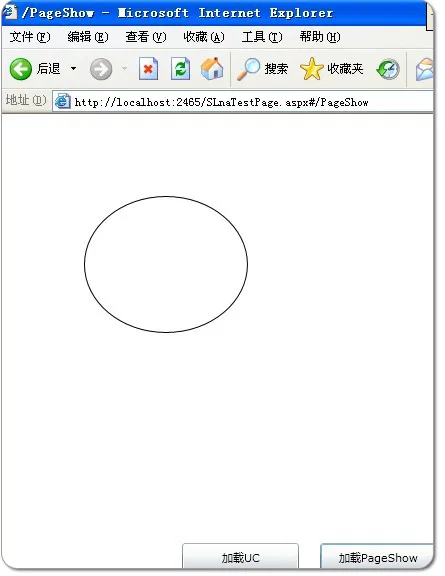Open the 工具(T) menu
The width and height of the screenshot is (445, 576).
(262, 37)
